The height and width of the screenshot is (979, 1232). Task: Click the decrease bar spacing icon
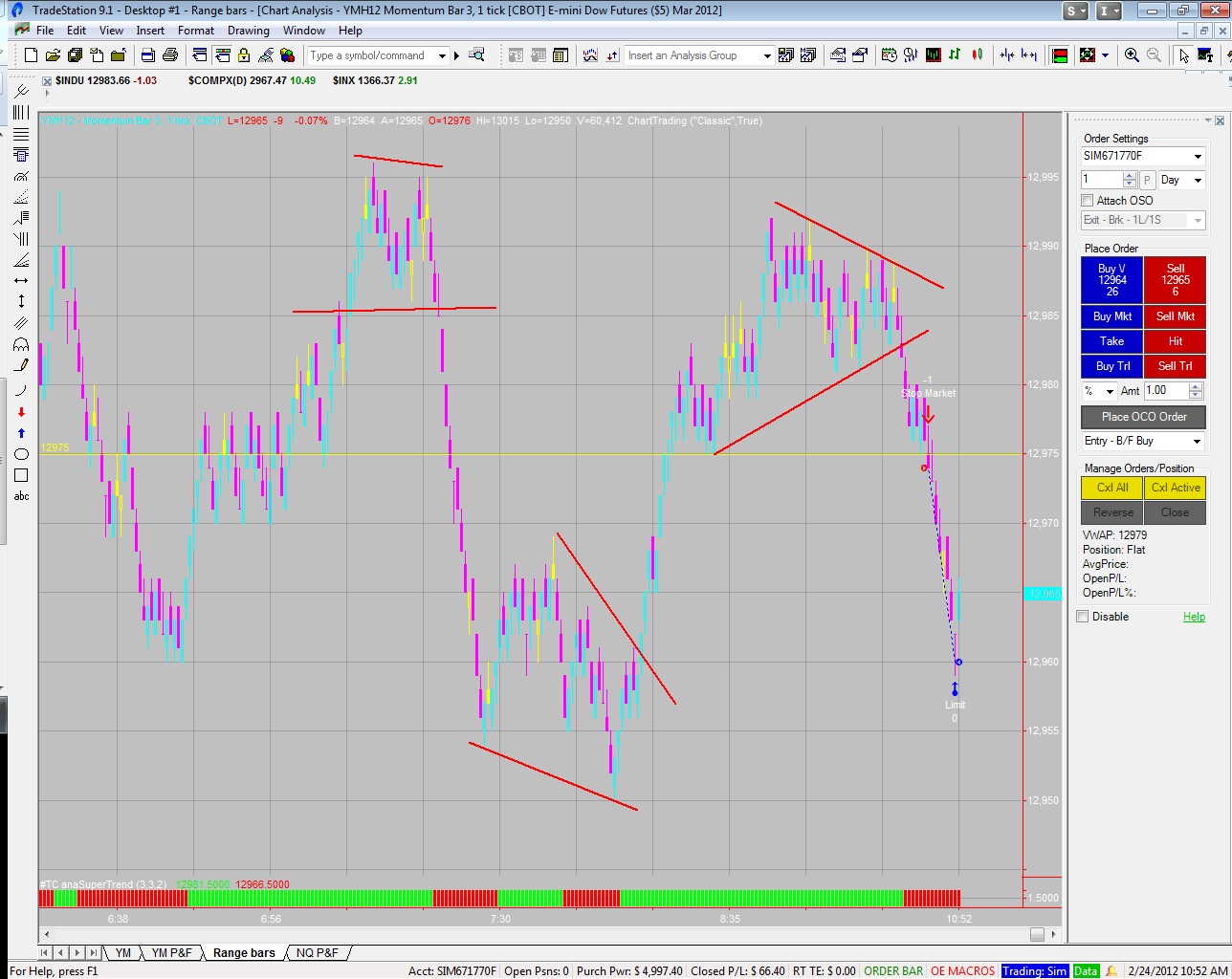1006,55
